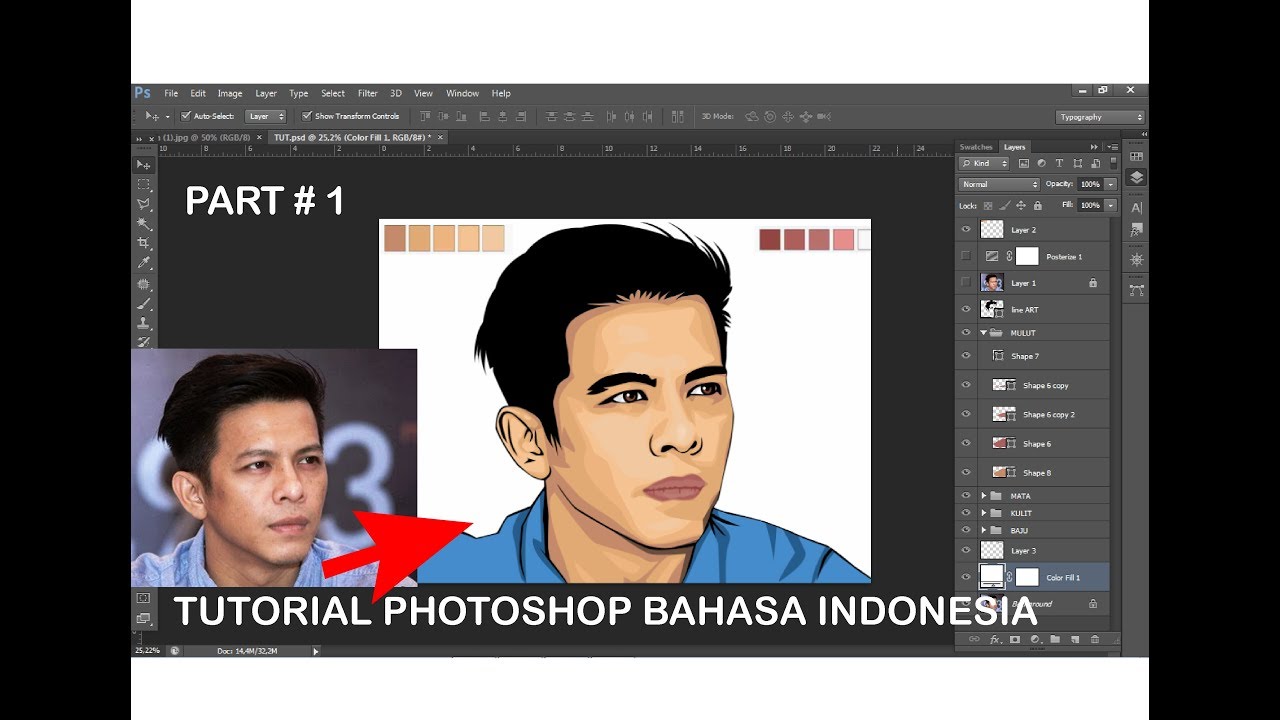Uncheck the Auto-Select checkbox
This screenshot has height=720, width=1280.
click(x=186, y=116)
